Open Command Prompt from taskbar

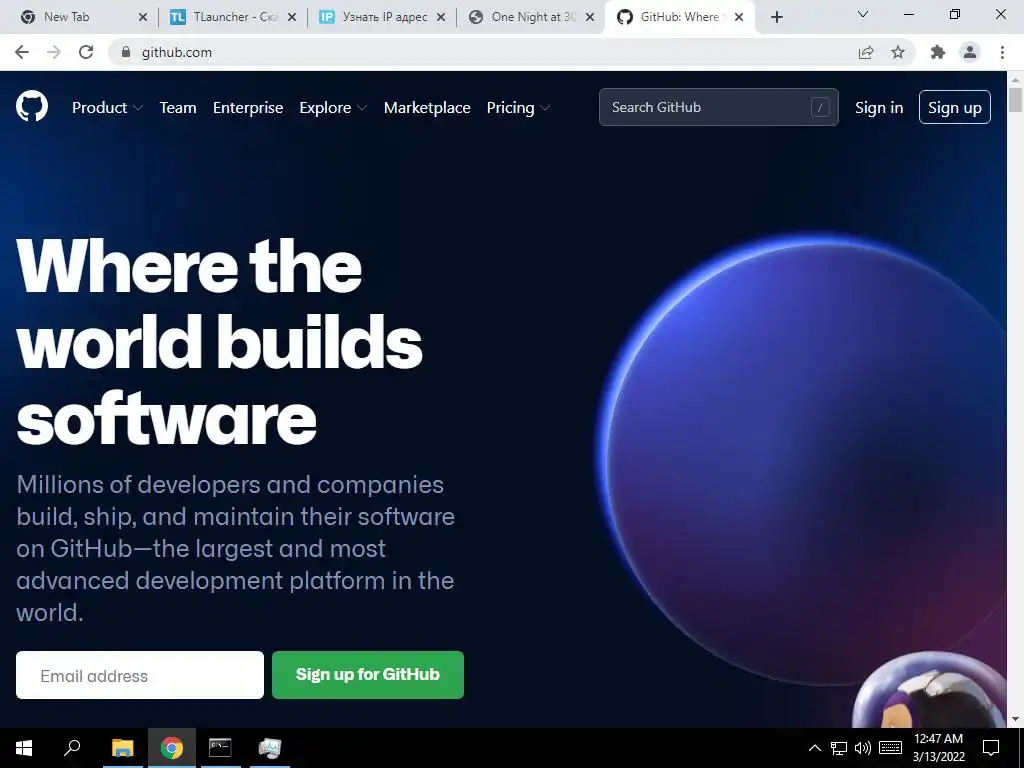(220, 748)
